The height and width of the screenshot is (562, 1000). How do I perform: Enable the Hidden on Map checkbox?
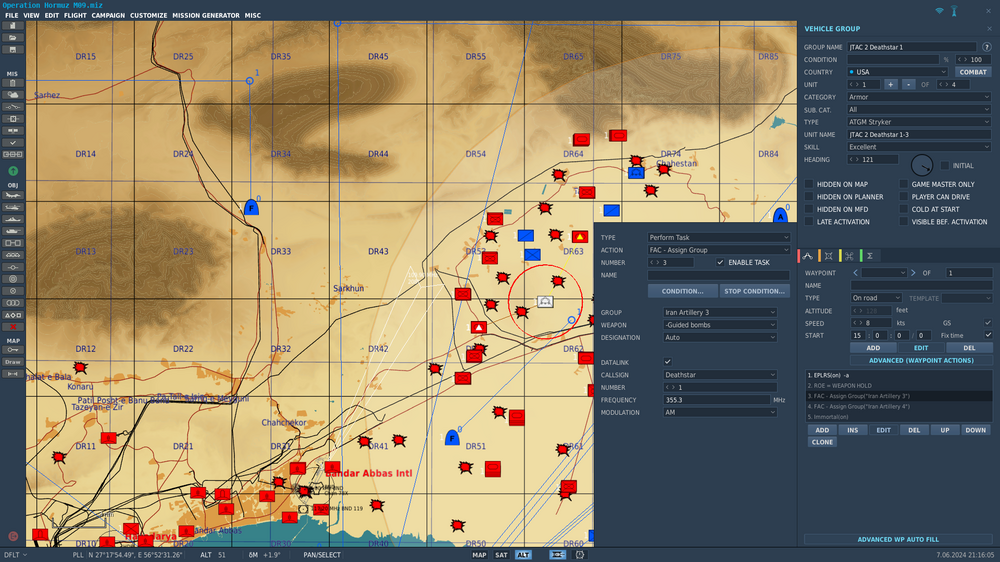pos(809,184)
